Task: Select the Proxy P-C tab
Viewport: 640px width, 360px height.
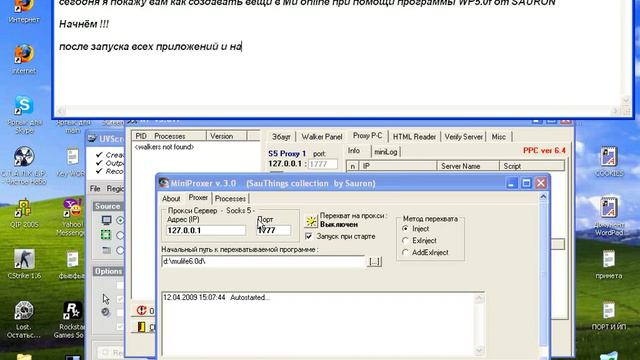Action: (367, 136)
